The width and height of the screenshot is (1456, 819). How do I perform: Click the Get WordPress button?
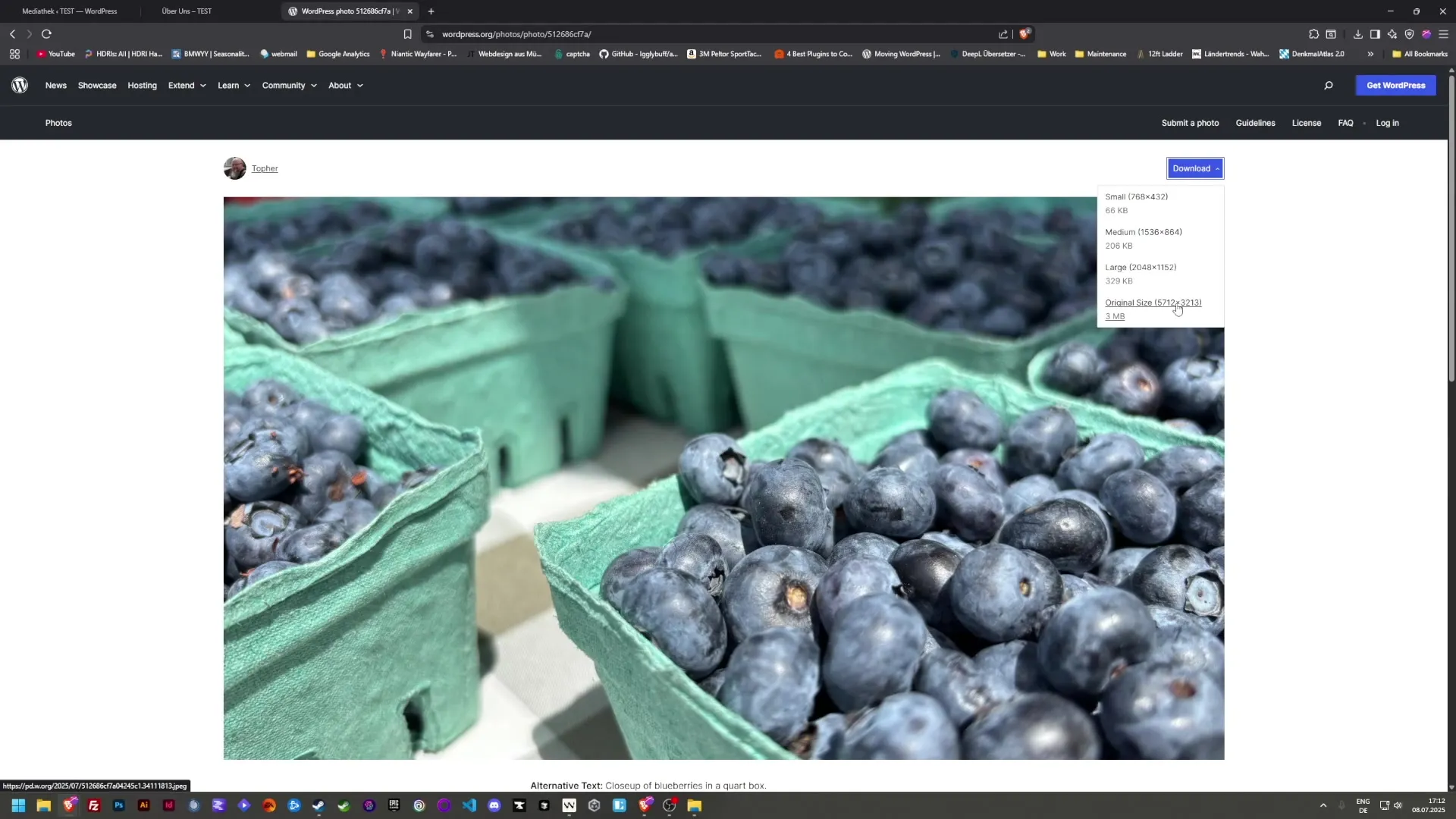1395,85
